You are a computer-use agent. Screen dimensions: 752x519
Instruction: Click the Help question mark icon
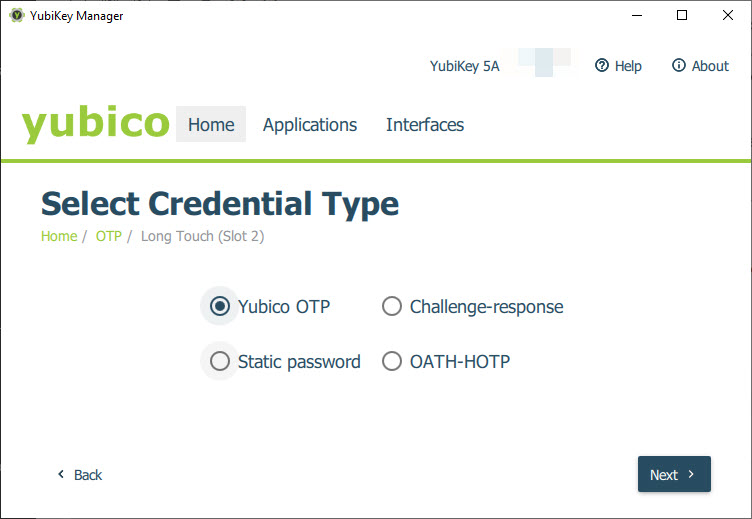point(601,65)
